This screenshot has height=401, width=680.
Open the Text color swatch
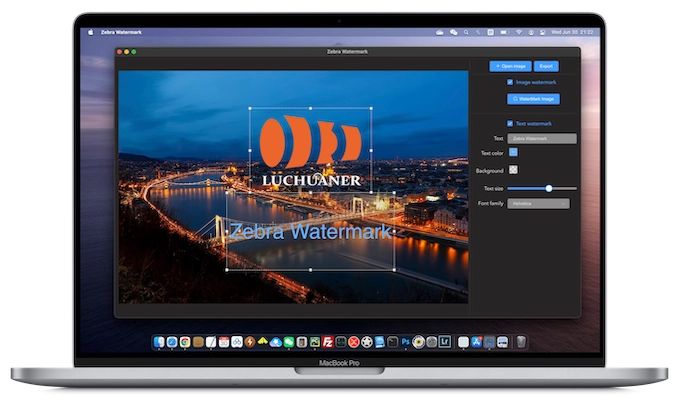tap(513, 153)
